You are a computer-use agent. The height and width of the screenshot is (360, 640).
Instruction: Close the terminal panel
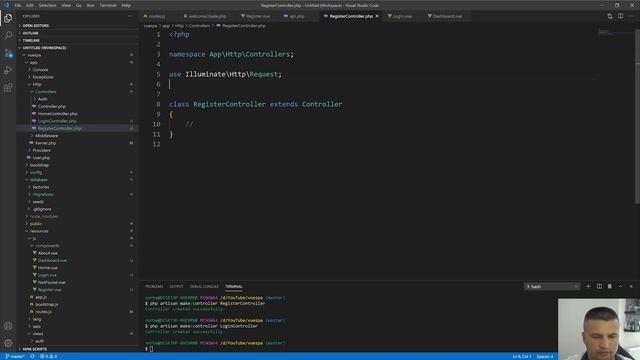tap(631, 287)
